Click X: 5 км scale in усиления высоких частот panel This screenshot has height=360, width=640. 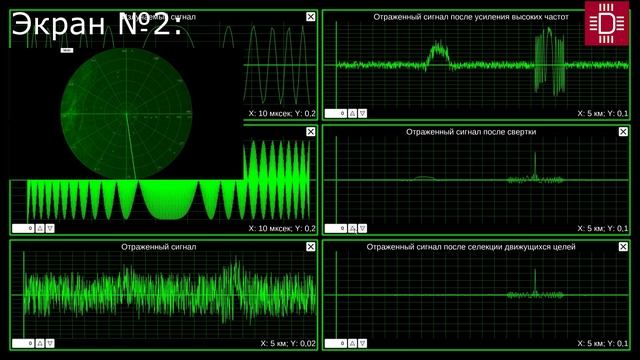click(x=602, y=113)
